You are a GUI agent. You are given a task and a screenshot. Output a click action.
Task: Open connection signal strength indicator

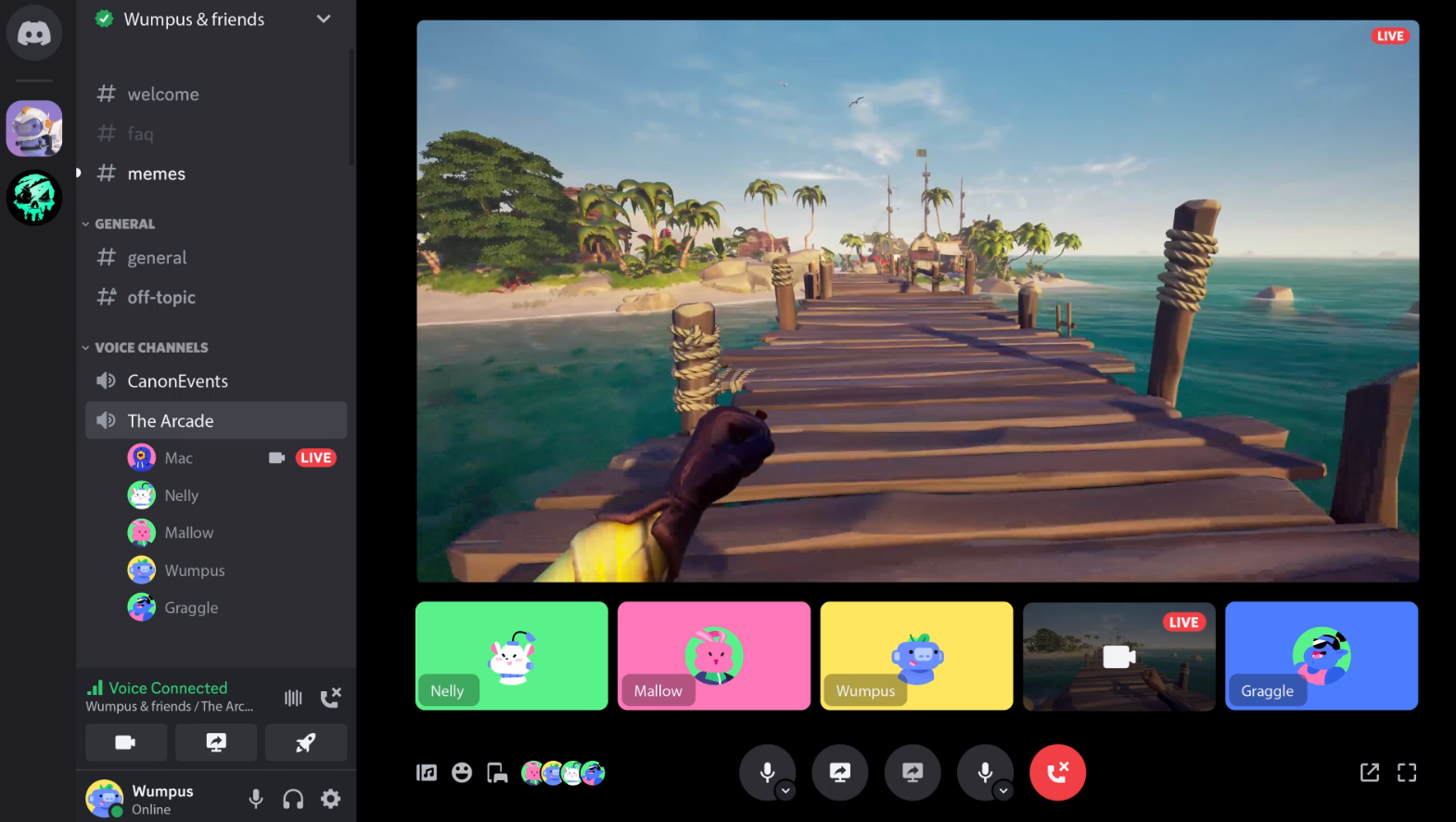coord(95,687)
